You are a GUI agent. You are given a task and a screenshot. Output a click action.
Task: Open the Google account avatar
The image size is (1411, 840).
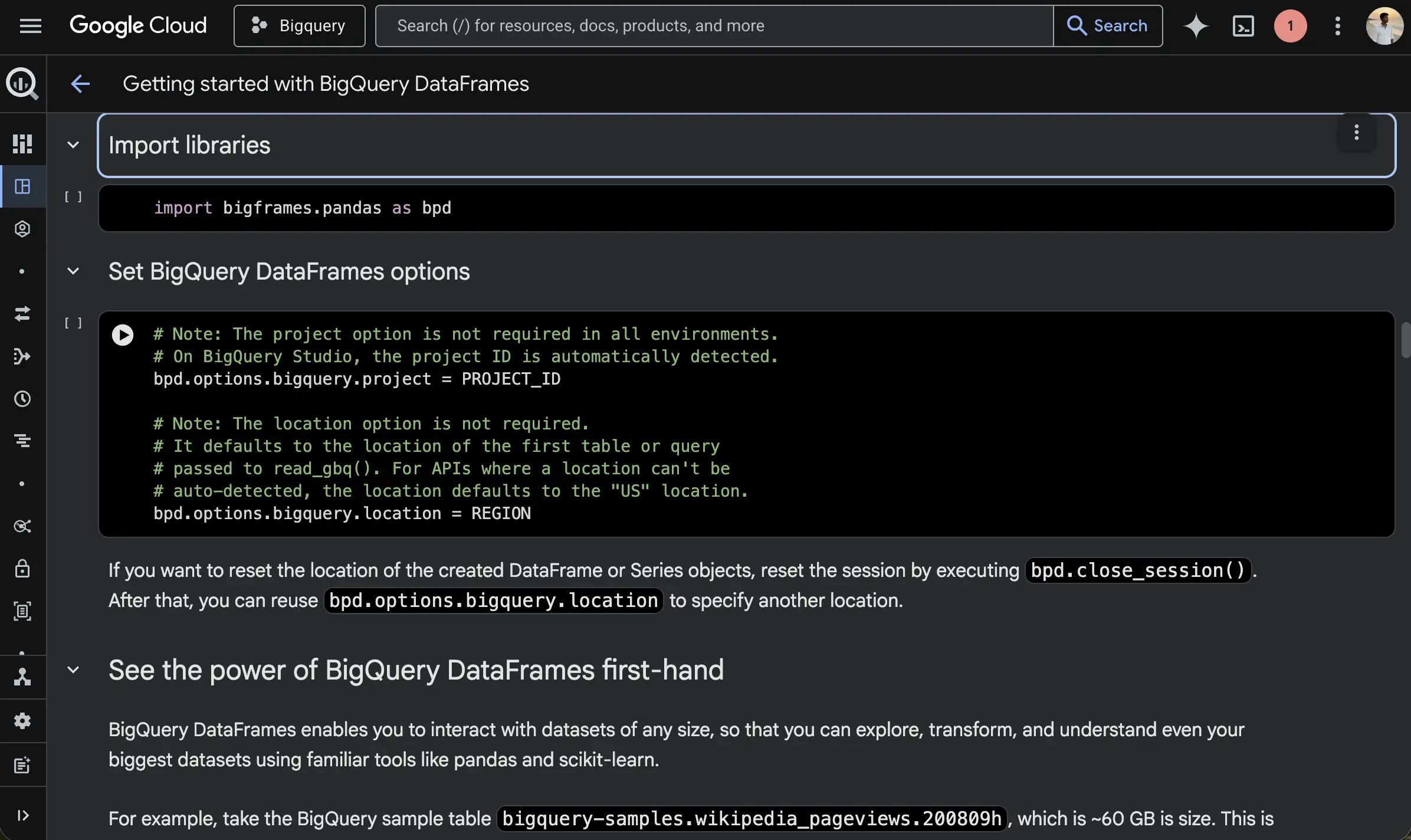pos(1384,26)
